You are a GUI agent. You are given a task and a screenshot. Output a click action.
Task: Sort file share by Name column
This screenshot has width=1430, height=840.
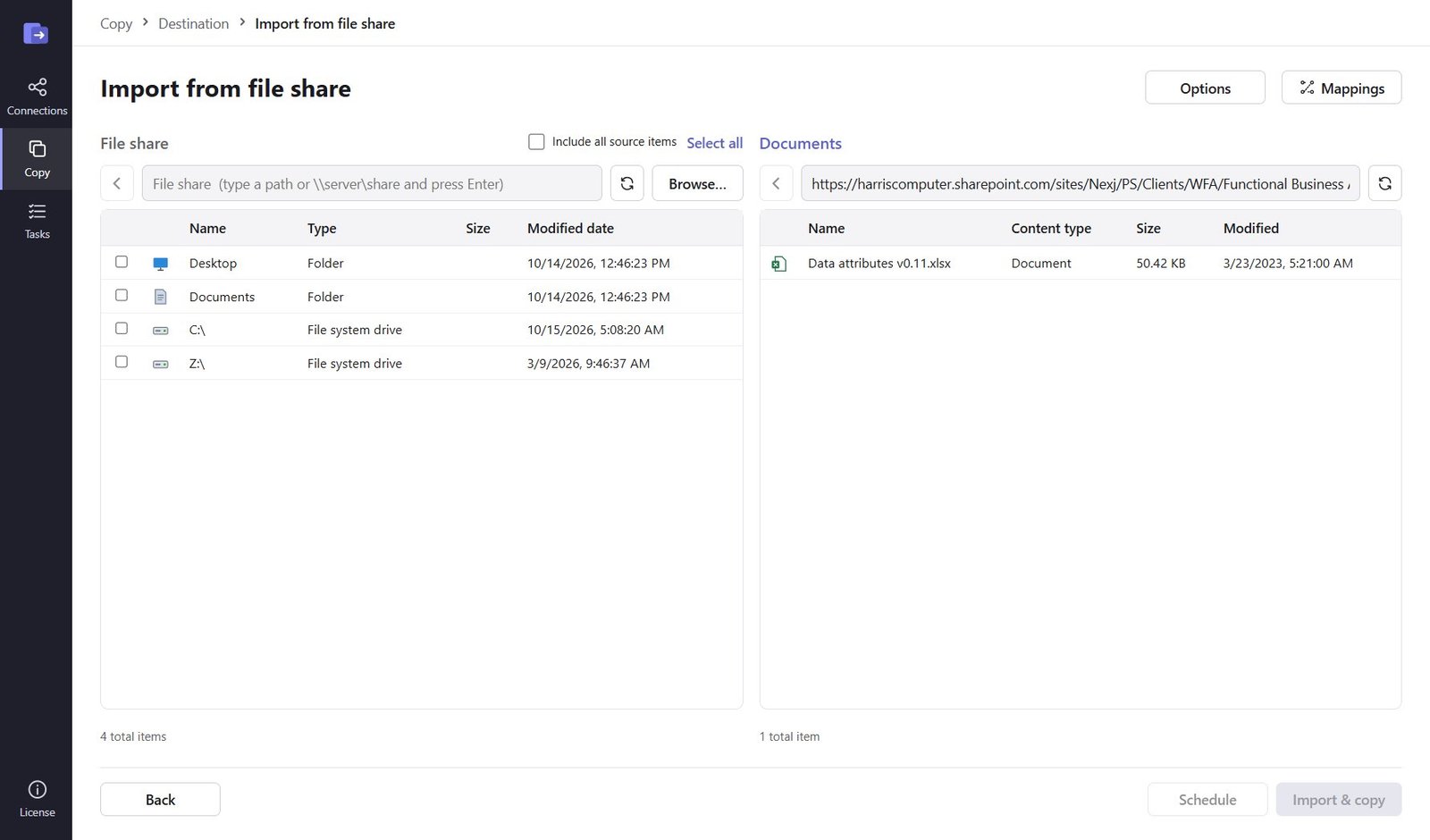tap(207, 228)
